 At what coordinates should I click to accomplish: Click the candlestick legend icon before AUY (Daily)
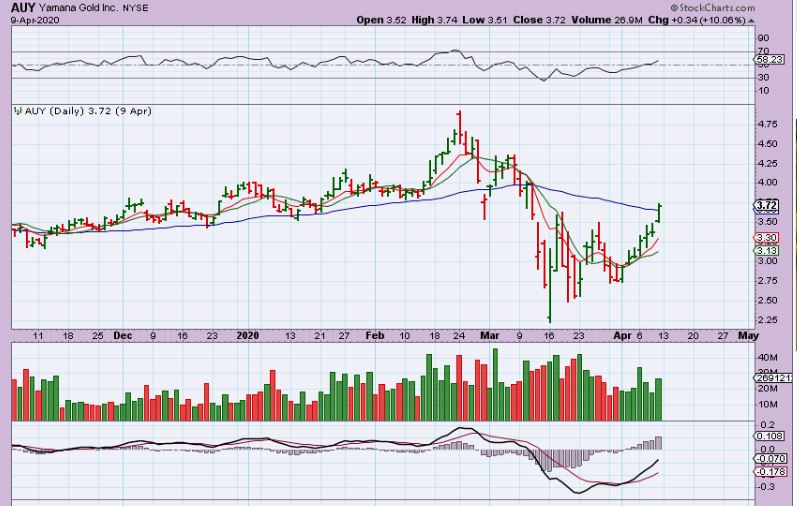click(x=18, y=110)
